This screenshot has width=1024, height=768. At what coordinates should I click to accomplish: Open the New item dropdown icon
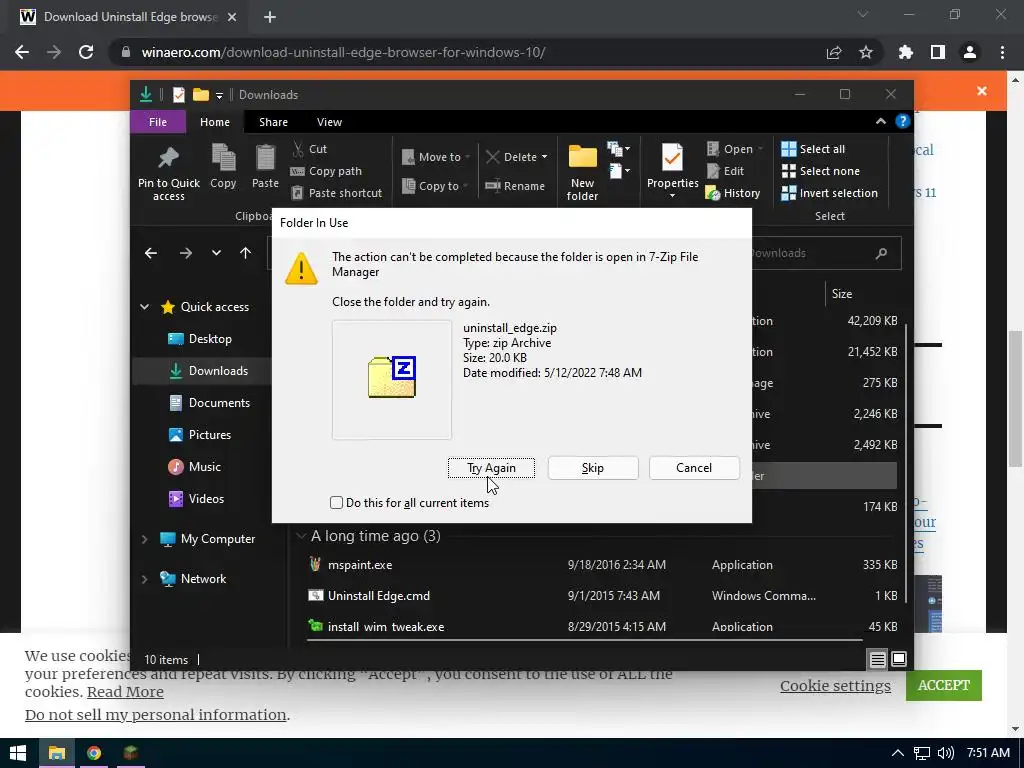pyautogui.click(x=618, y=150)
